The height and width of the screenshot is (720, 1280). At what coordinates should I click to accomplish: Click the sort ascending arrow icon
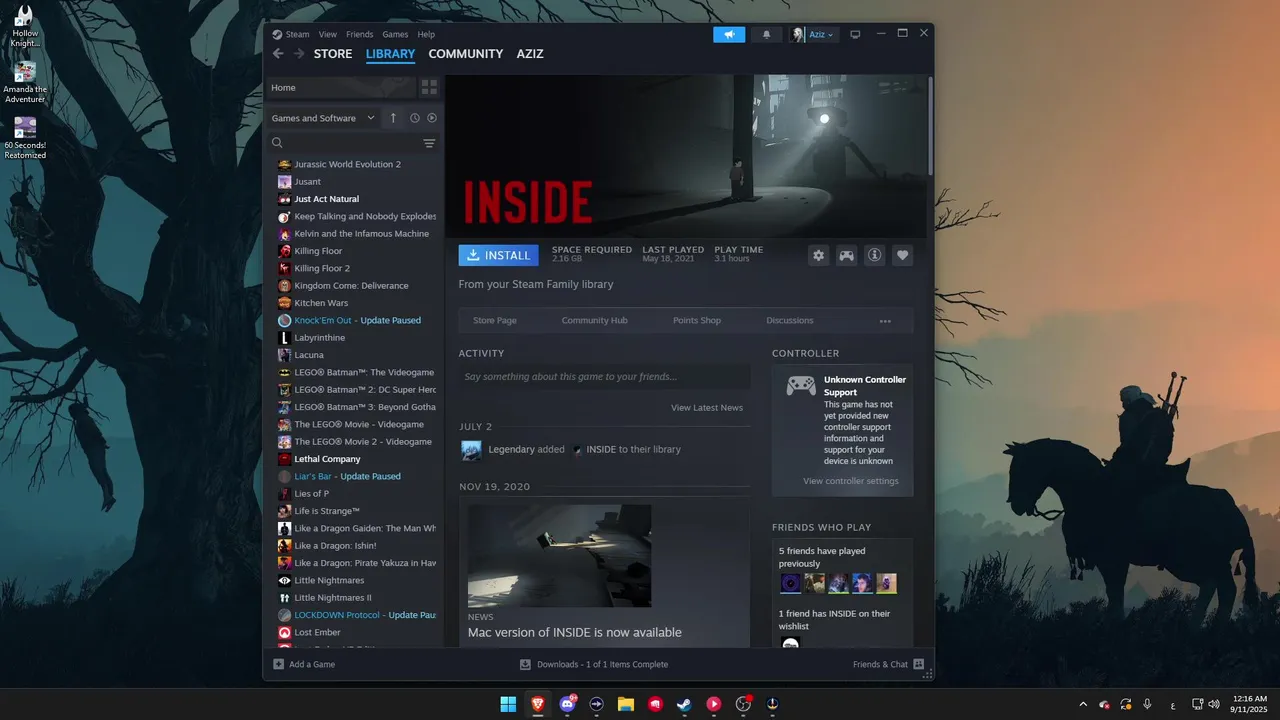(x=393, y=118)
